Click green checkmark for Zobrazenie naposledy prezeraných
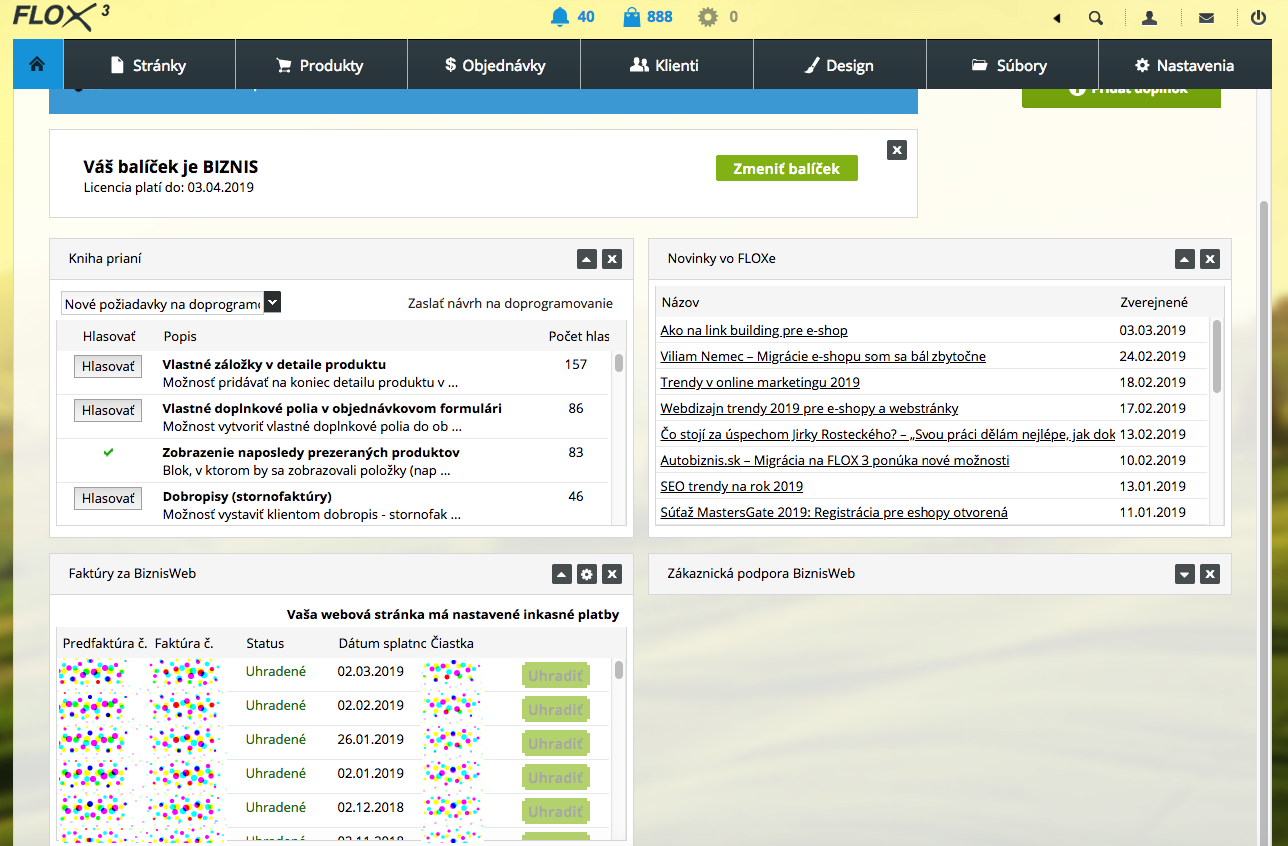 tap(108, 452)
